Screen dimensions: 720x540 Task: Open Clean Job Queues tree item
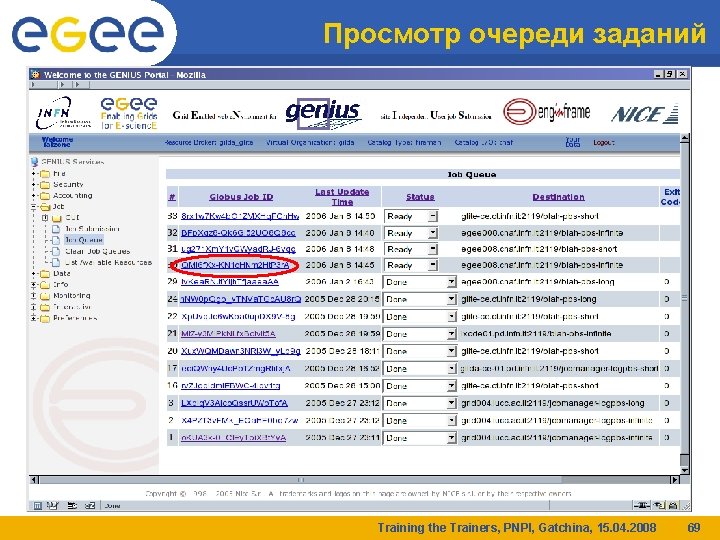click(x=97, y=251)
